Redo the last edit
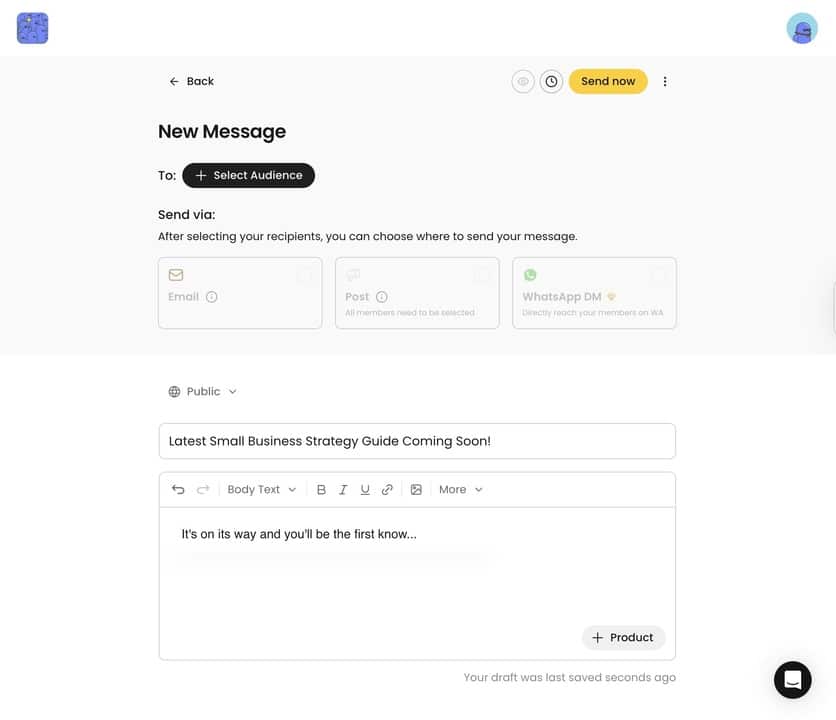This screenshot has height=720, width=836. (203, 489)
